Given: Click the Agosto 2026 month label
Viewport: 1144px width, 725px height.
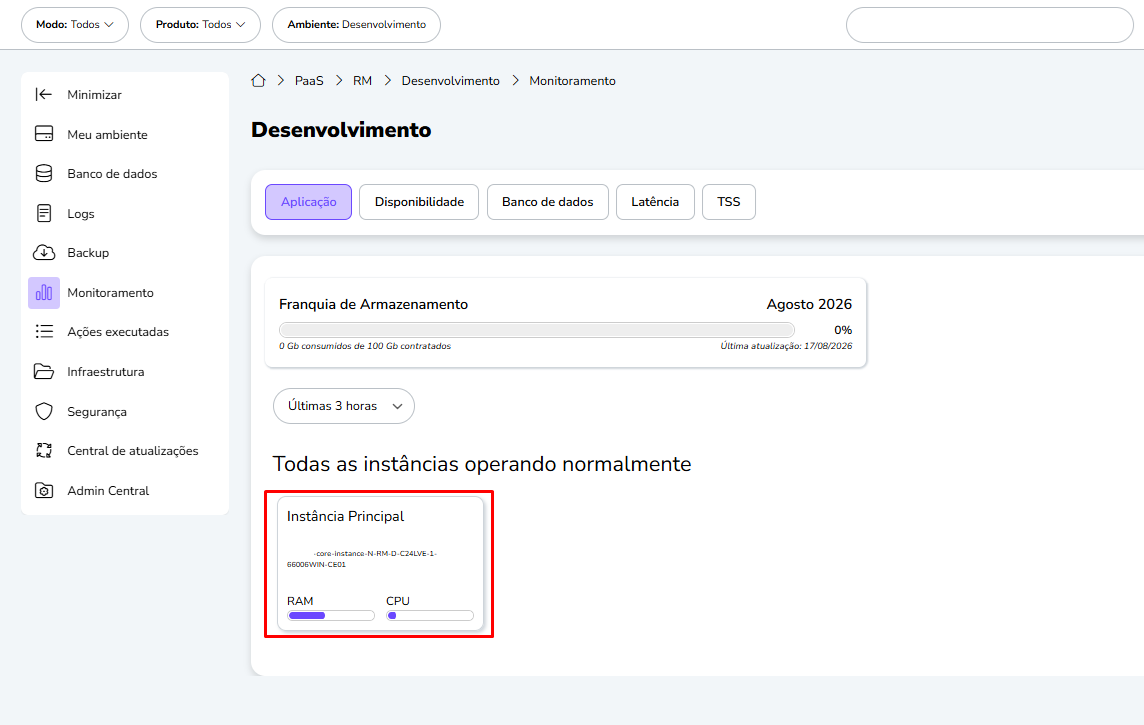Looking at the screenshot, I should pos(809,304).
